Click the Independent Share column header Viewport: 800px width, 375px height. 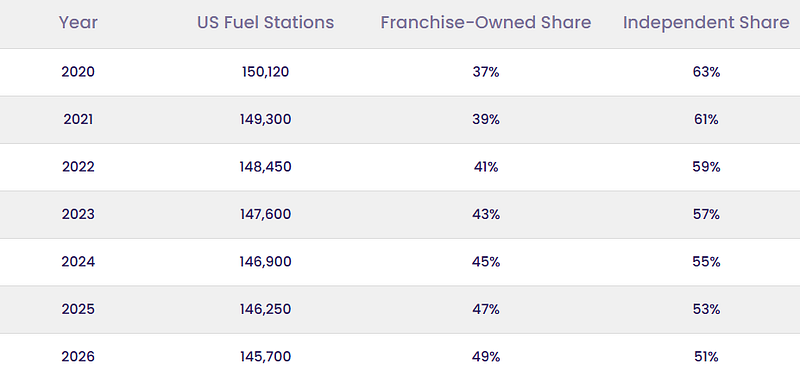(x=706, y=22)
